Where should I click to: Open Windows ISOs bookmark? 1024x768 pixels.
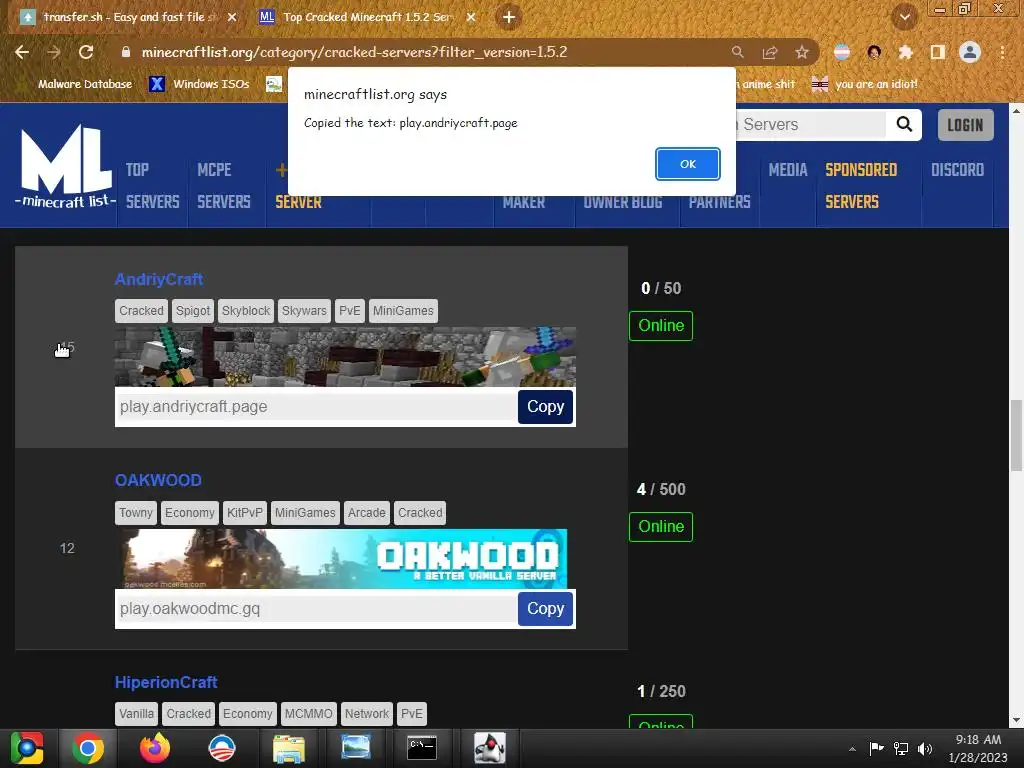[200, 84]
